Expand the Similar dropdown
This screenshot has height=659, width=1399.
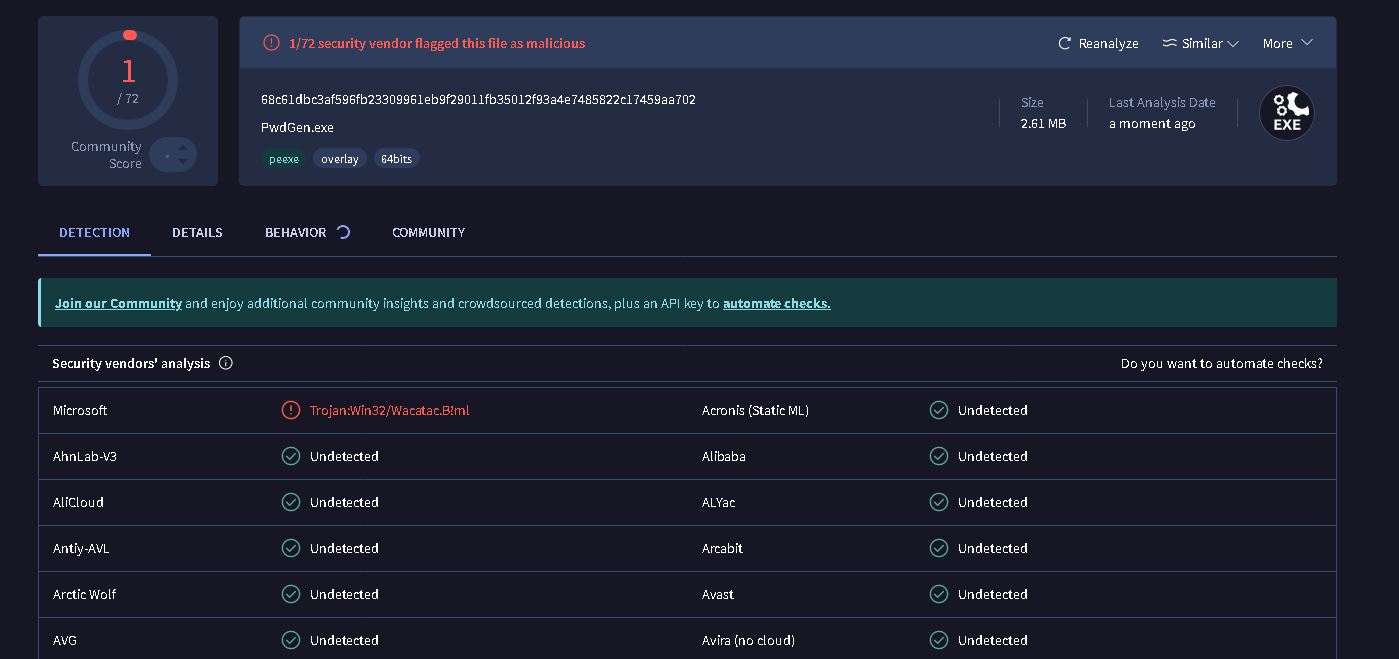coord(1201,44)
